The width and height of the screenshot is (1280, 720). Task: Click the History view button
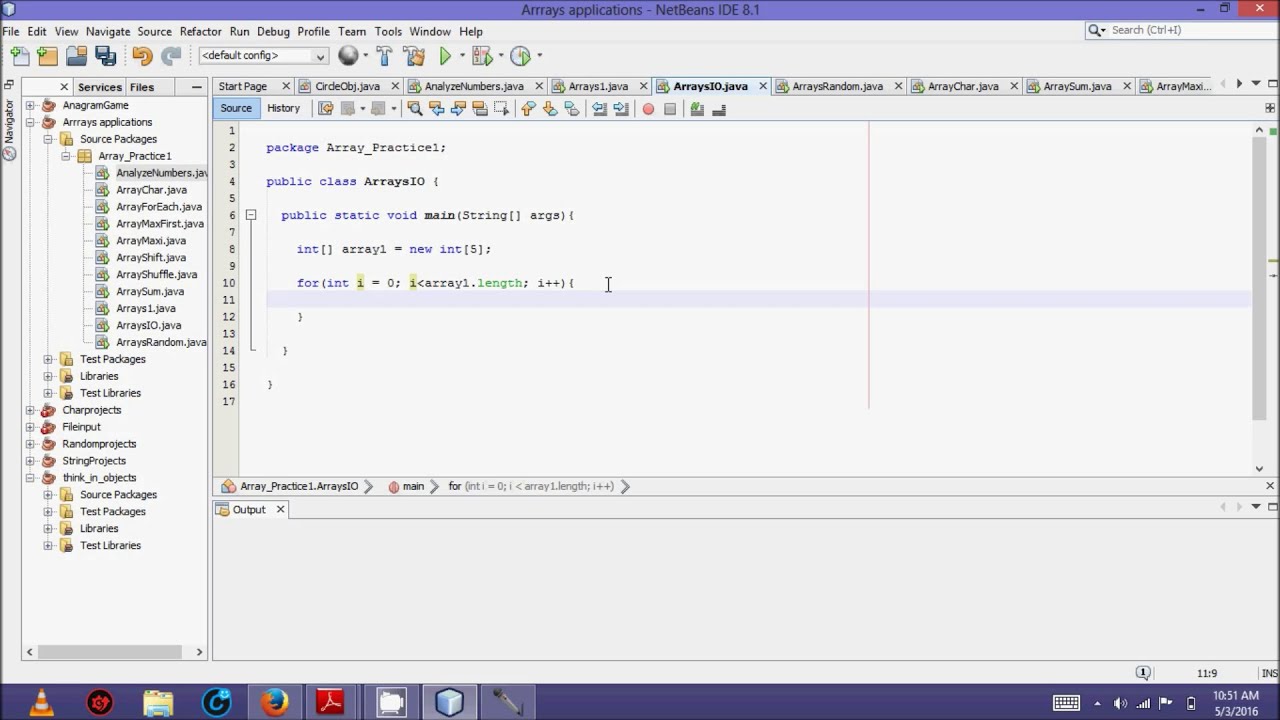point(283,108)
